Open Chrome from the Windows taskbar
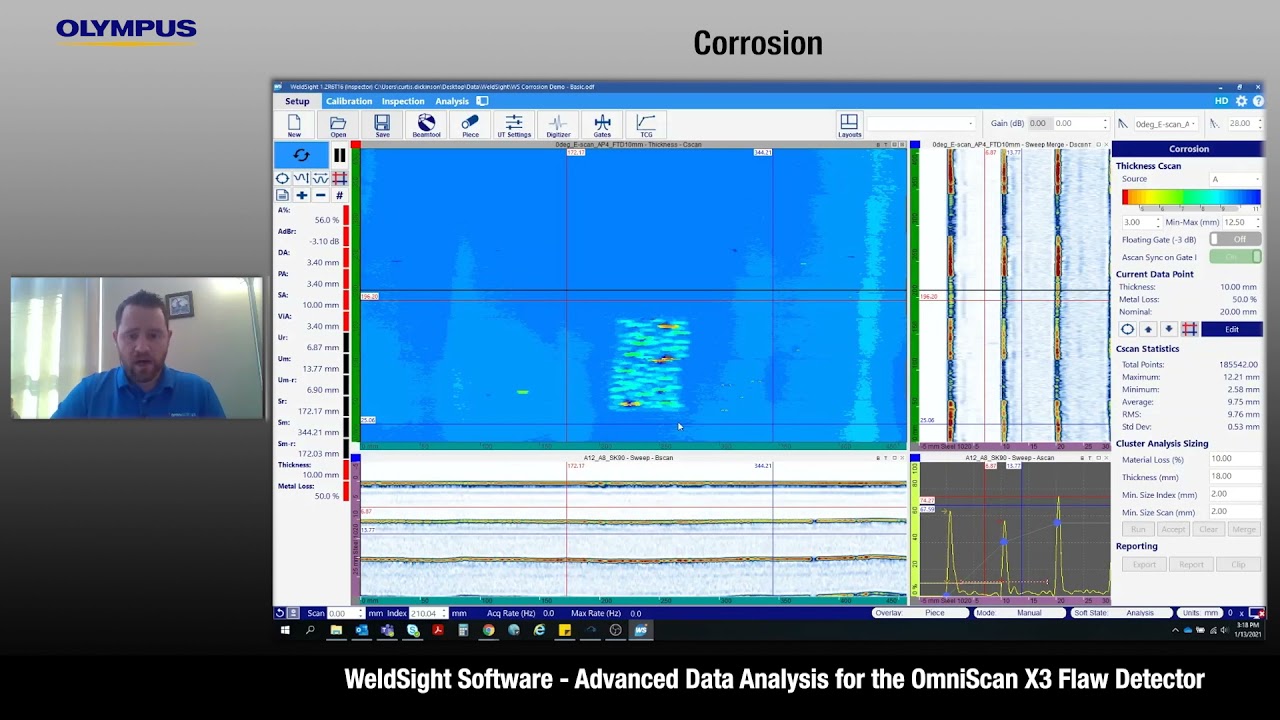Viewport: 1280px width, 720px height. point(488,630)
